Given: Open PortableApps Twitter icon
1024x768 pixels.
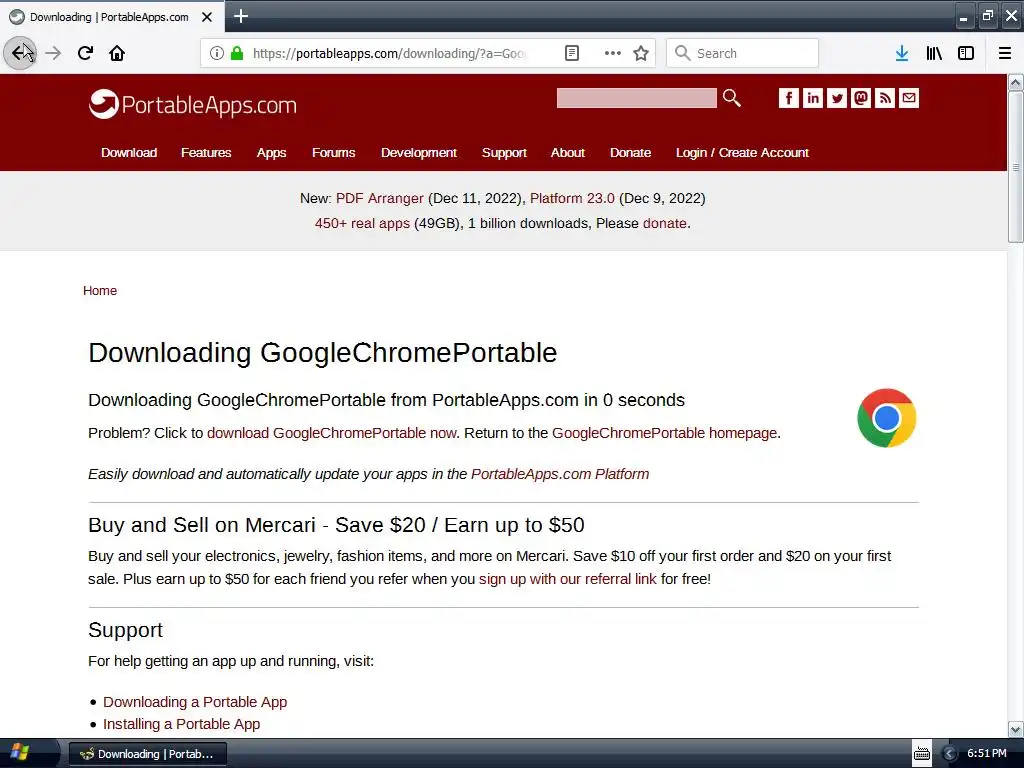Looking at the screenshot, I should click(x=837, y=98).
